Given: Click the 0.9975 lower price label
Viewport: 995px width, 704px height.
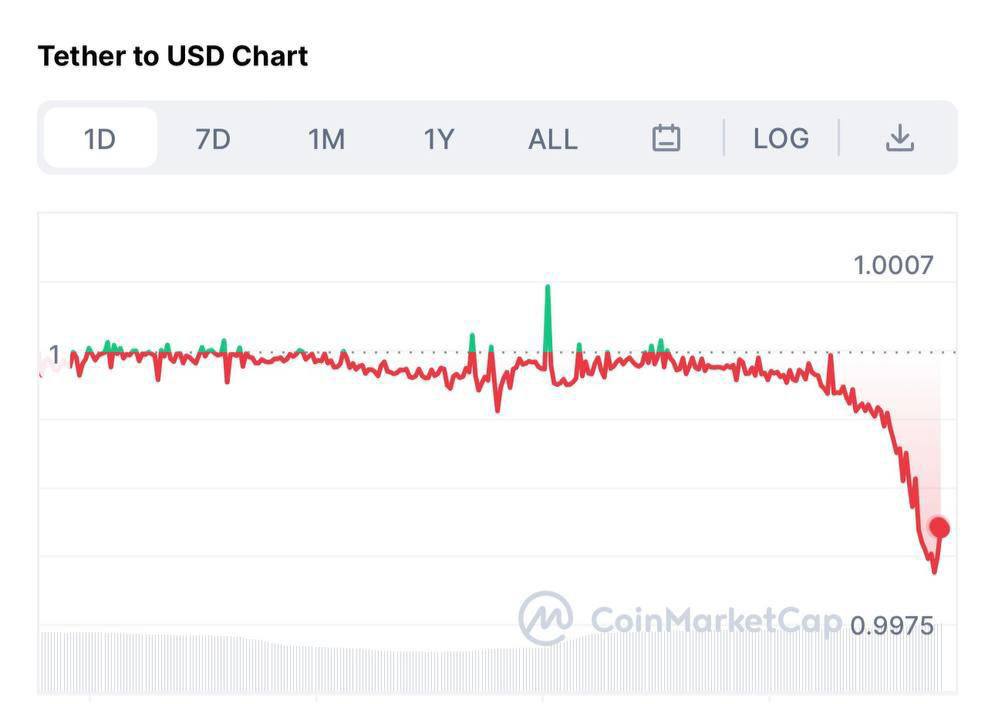Looking at the screenshot, I should click(x=892, y=626).
